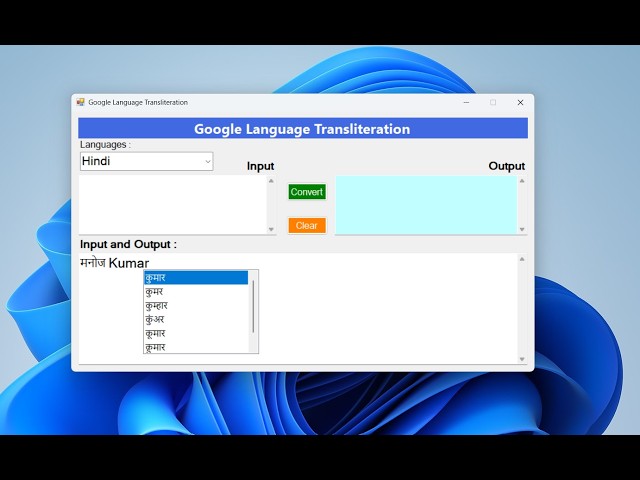
Task: Click the down arrow of the Input box scrollbar
Action: pos(271,229)
